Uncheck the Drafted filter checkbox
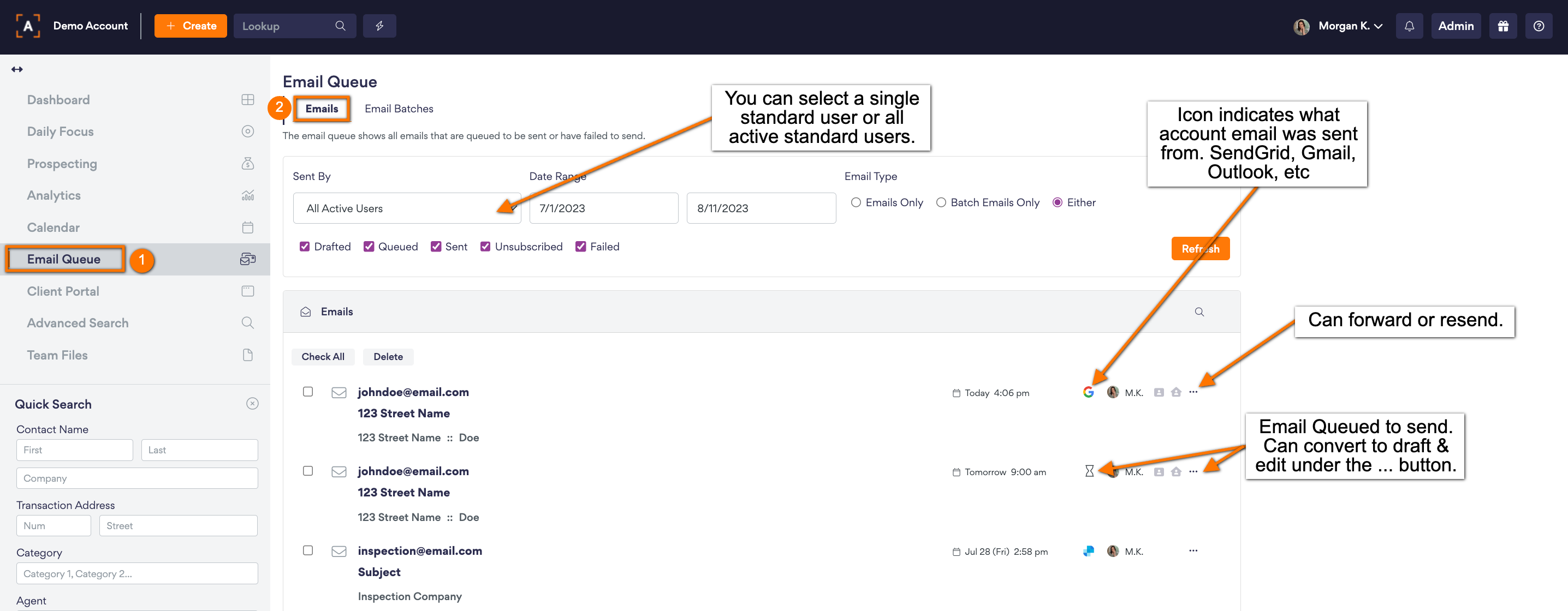Screen dimensions: 1568x611 304,246
